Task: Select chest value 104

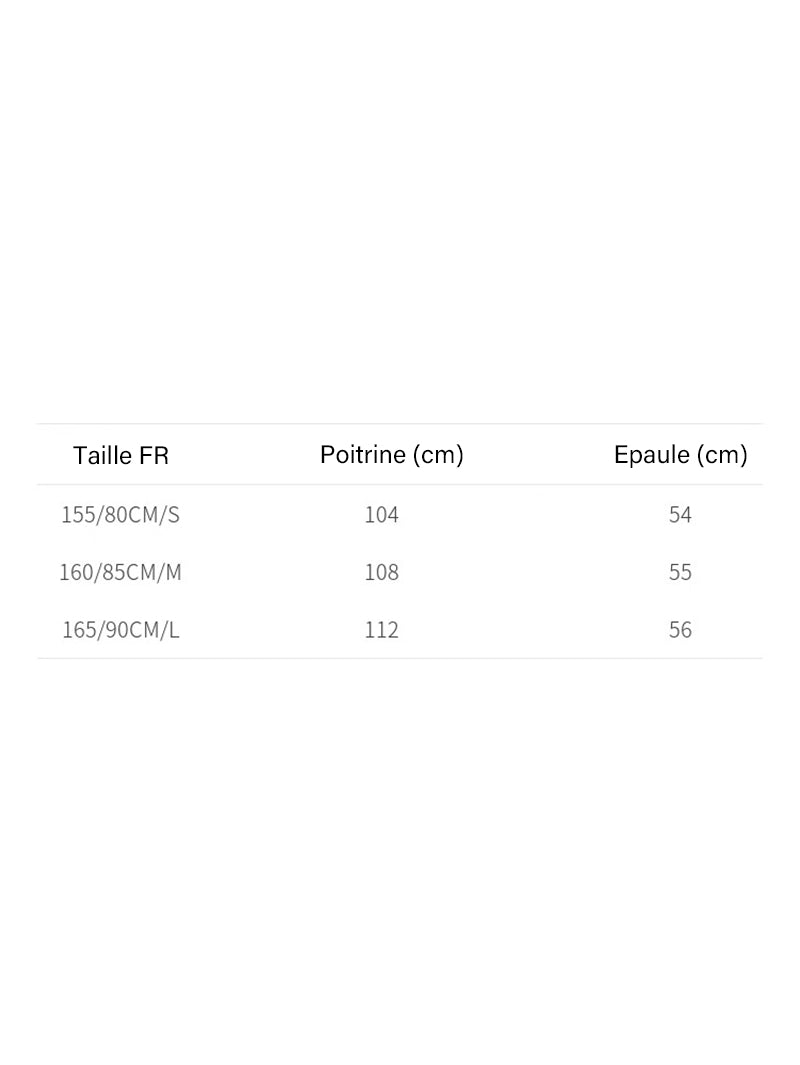Action: (382, 514)
